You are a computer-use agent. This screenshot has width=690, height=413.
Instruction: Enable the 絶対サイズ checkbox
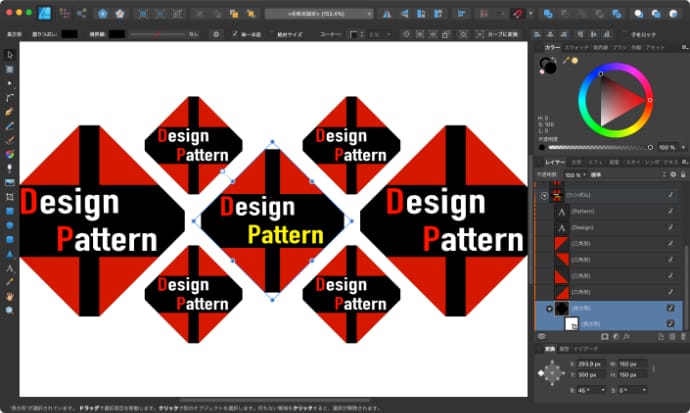click(x=272, y=33)
